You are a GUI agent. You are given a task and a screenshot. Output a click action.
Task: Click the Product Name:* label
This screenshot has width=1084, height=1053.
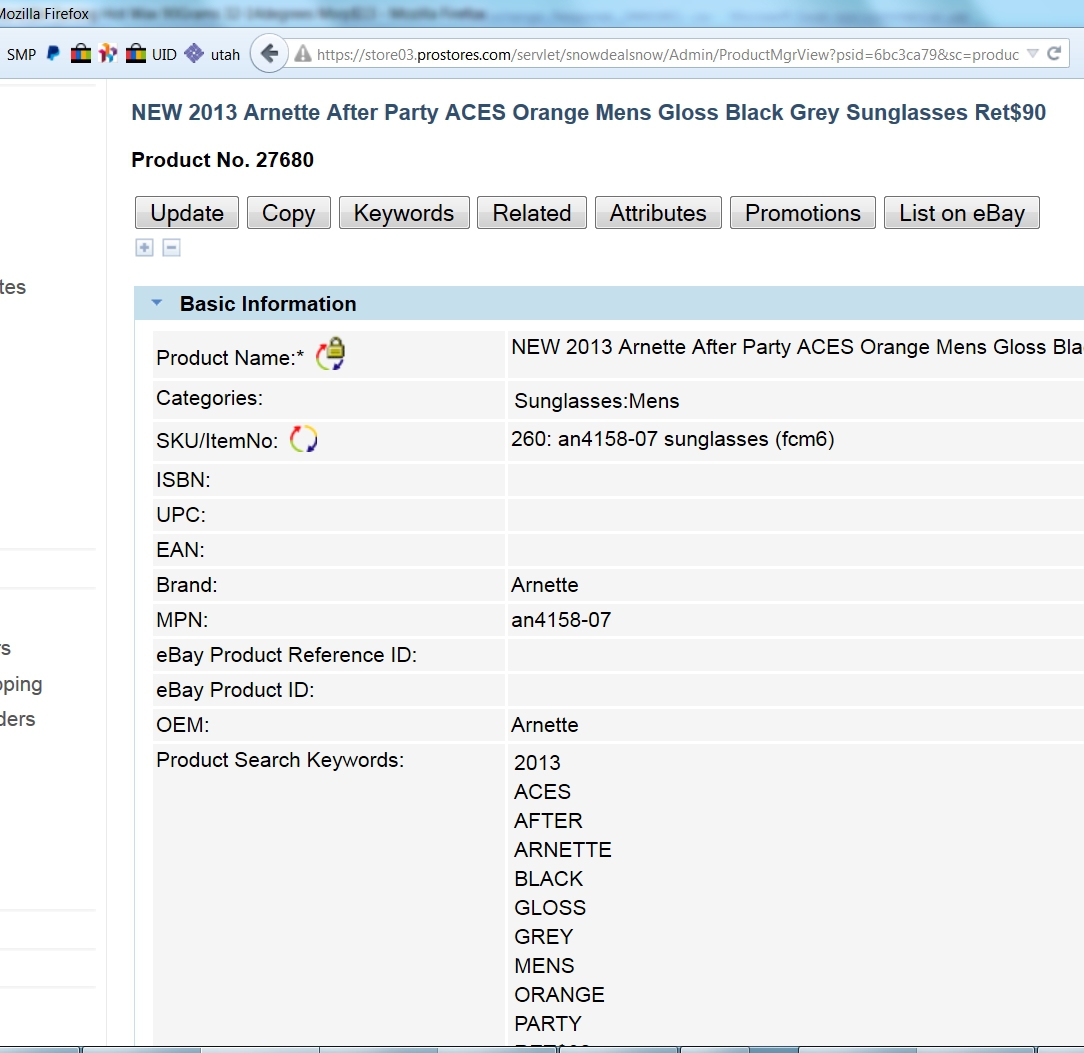click(230, 358)
